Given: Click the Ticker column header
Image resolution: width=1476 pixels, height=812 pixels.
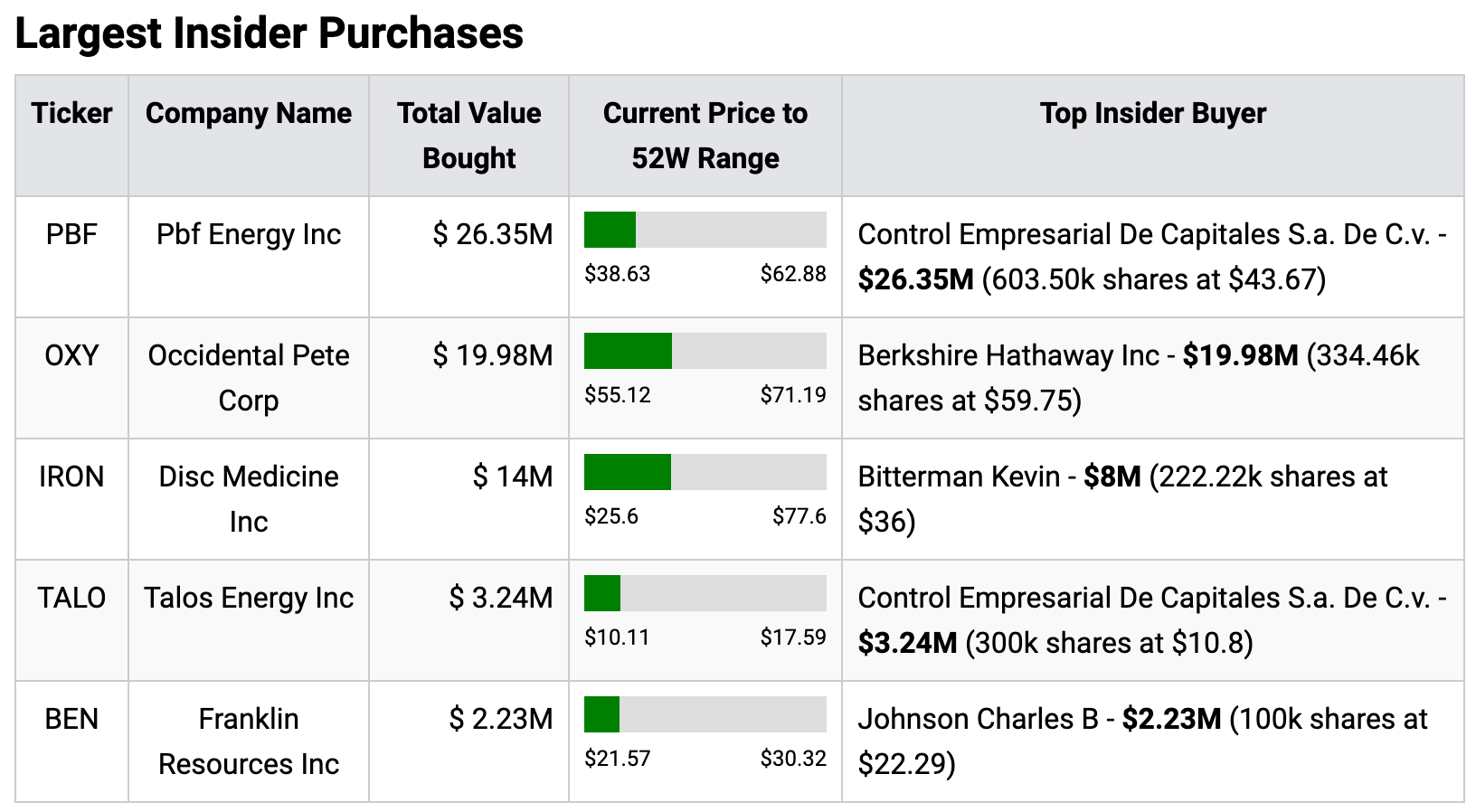Looking at the screenshot, I should (x=71, y=113).
